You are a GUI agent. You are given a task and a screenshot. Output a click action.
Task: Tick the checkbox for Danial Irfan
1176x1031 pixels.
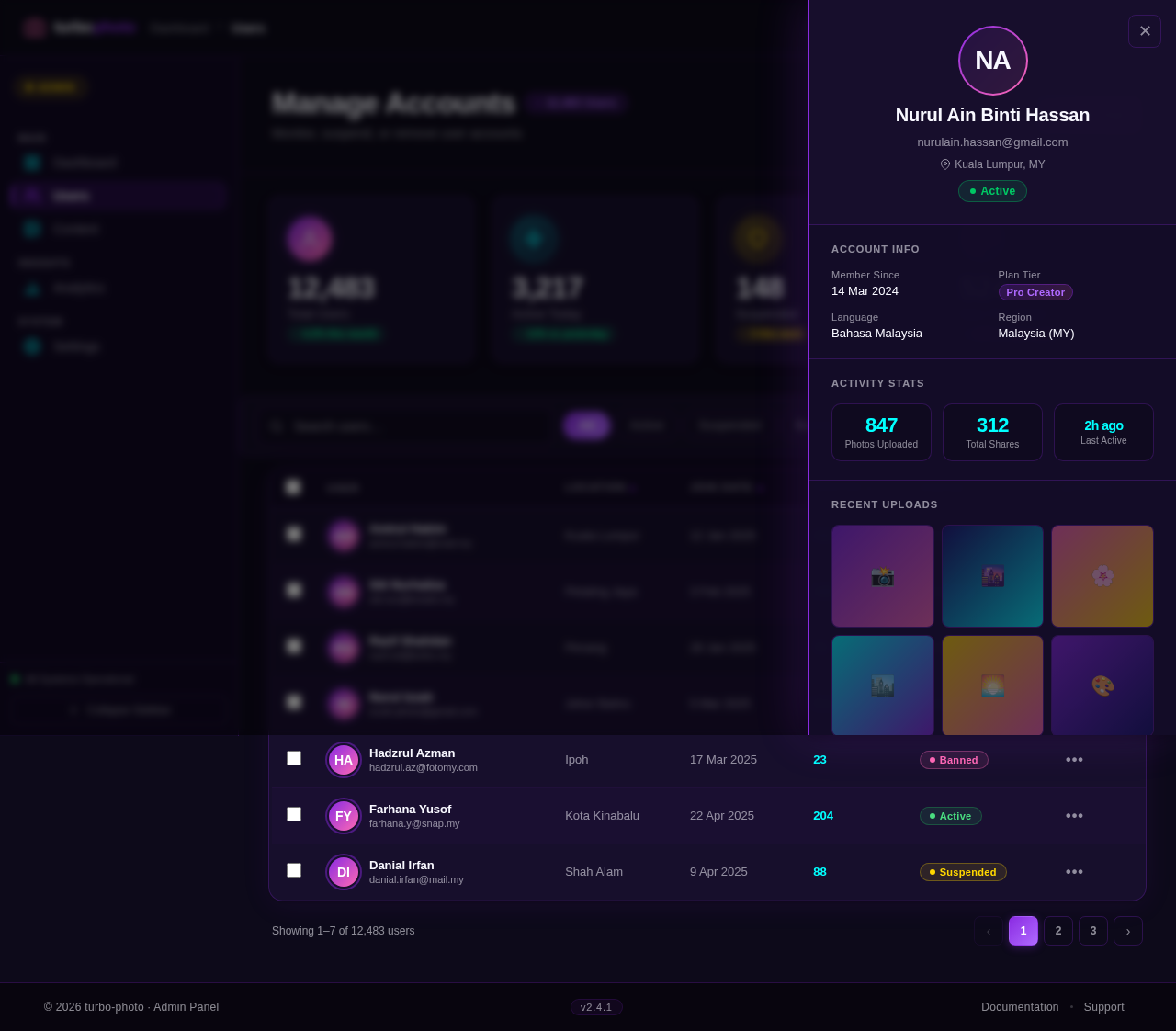click(x=294, y=870)
